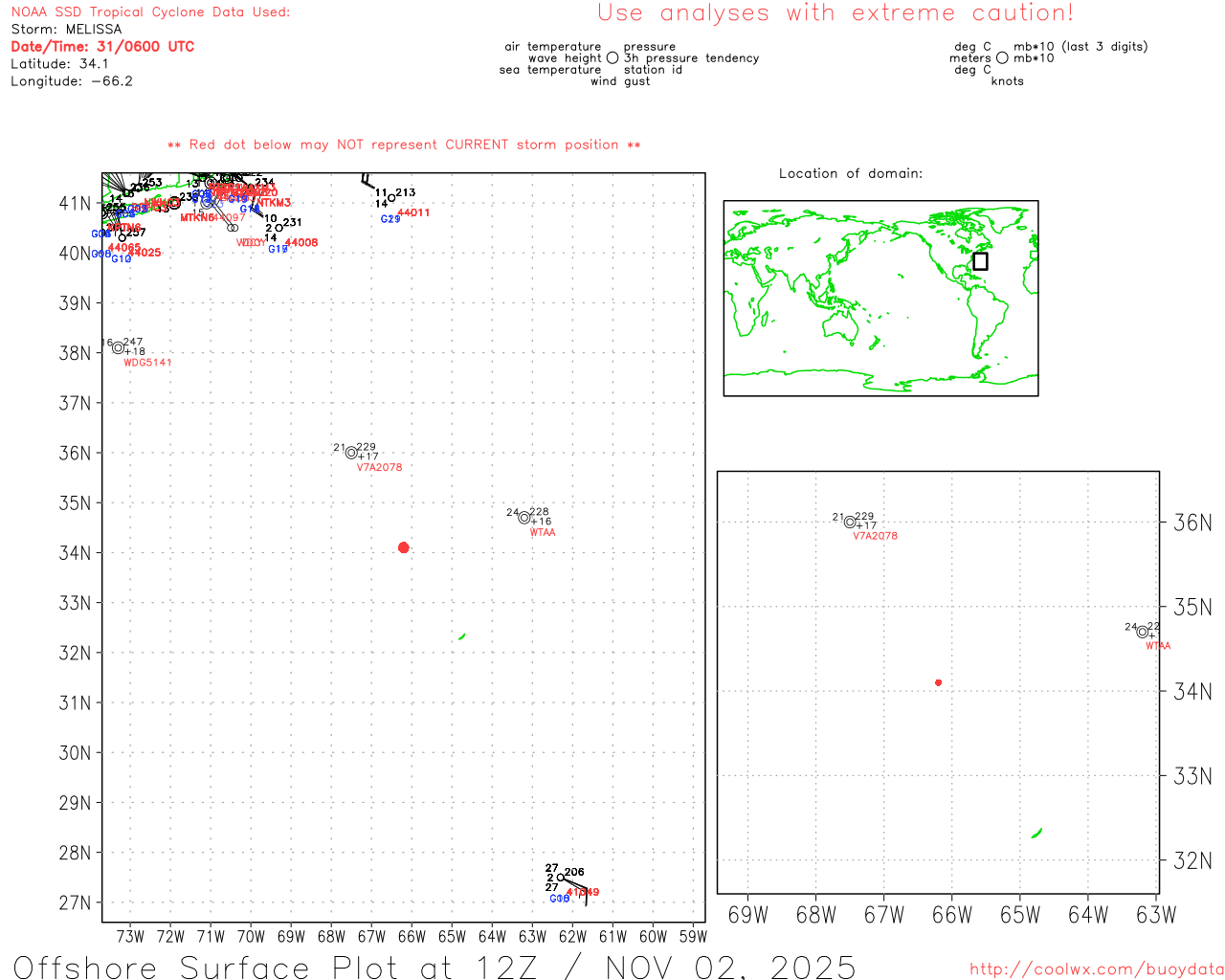
Task: Click 'Date/Time: 31/0600 UTC' text
Action: click(102, 47)
